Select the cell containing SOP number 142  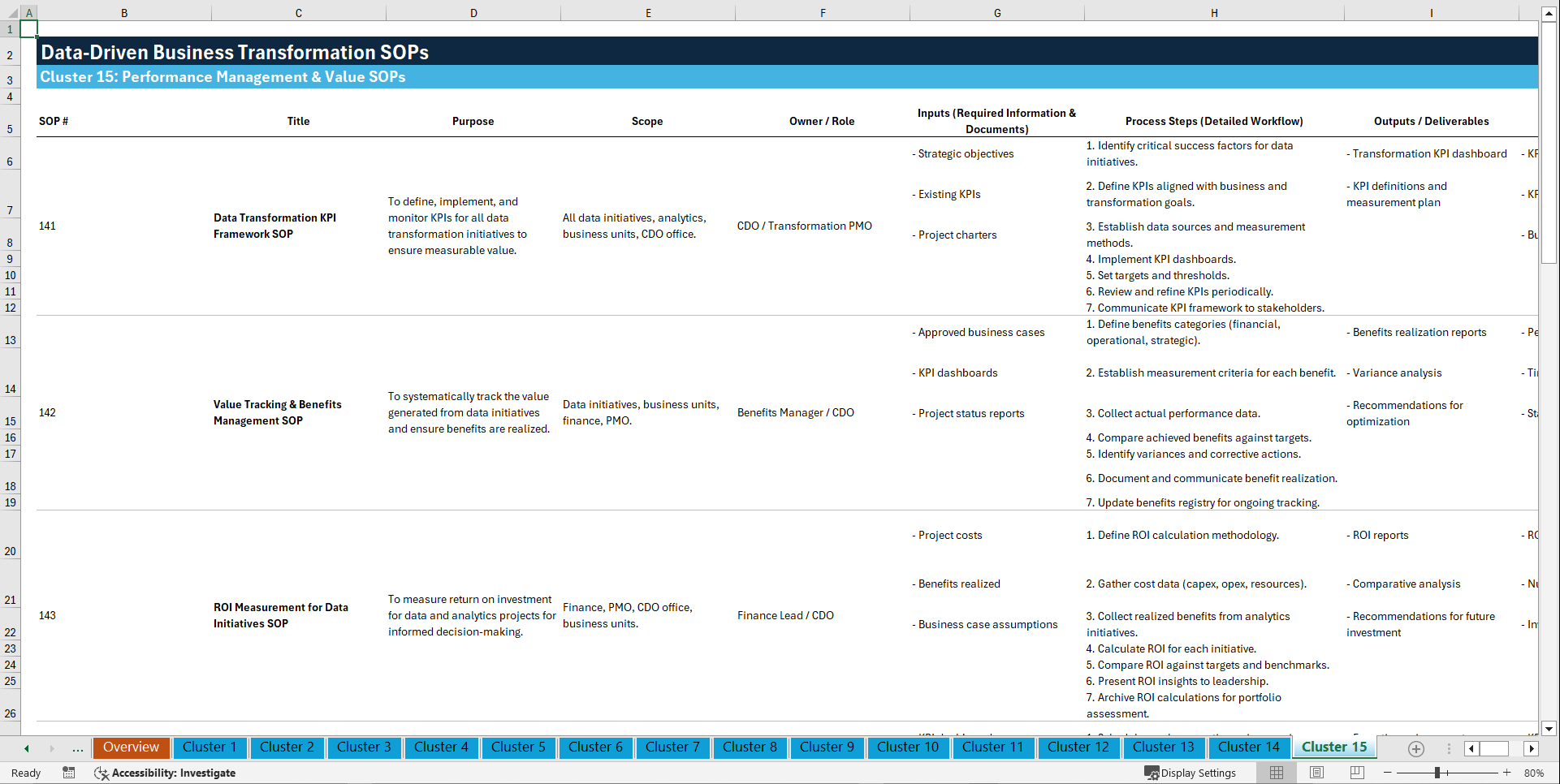47,412
